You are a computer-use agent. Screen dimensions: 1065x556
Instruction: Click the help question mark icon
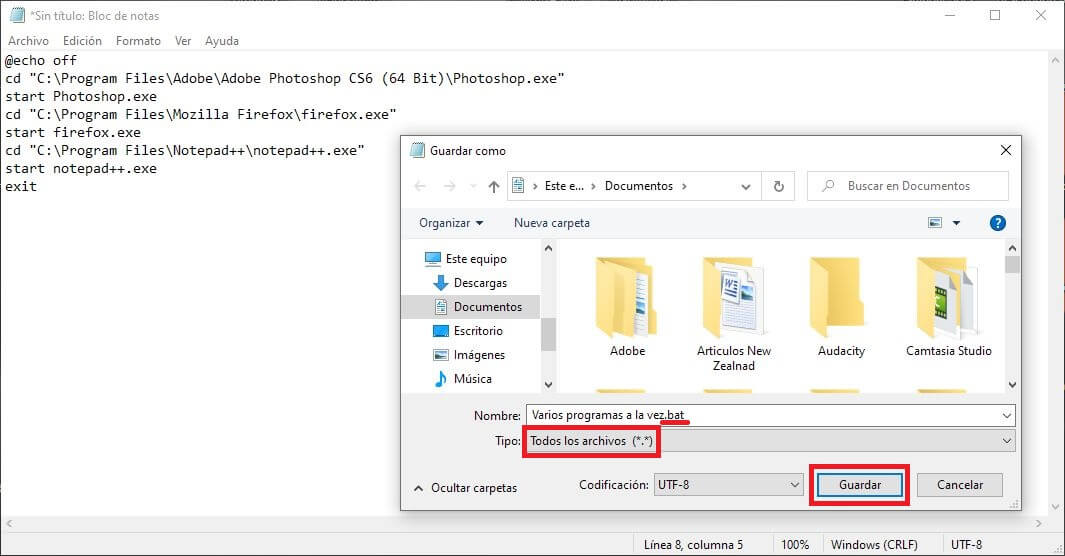point(997,223)
